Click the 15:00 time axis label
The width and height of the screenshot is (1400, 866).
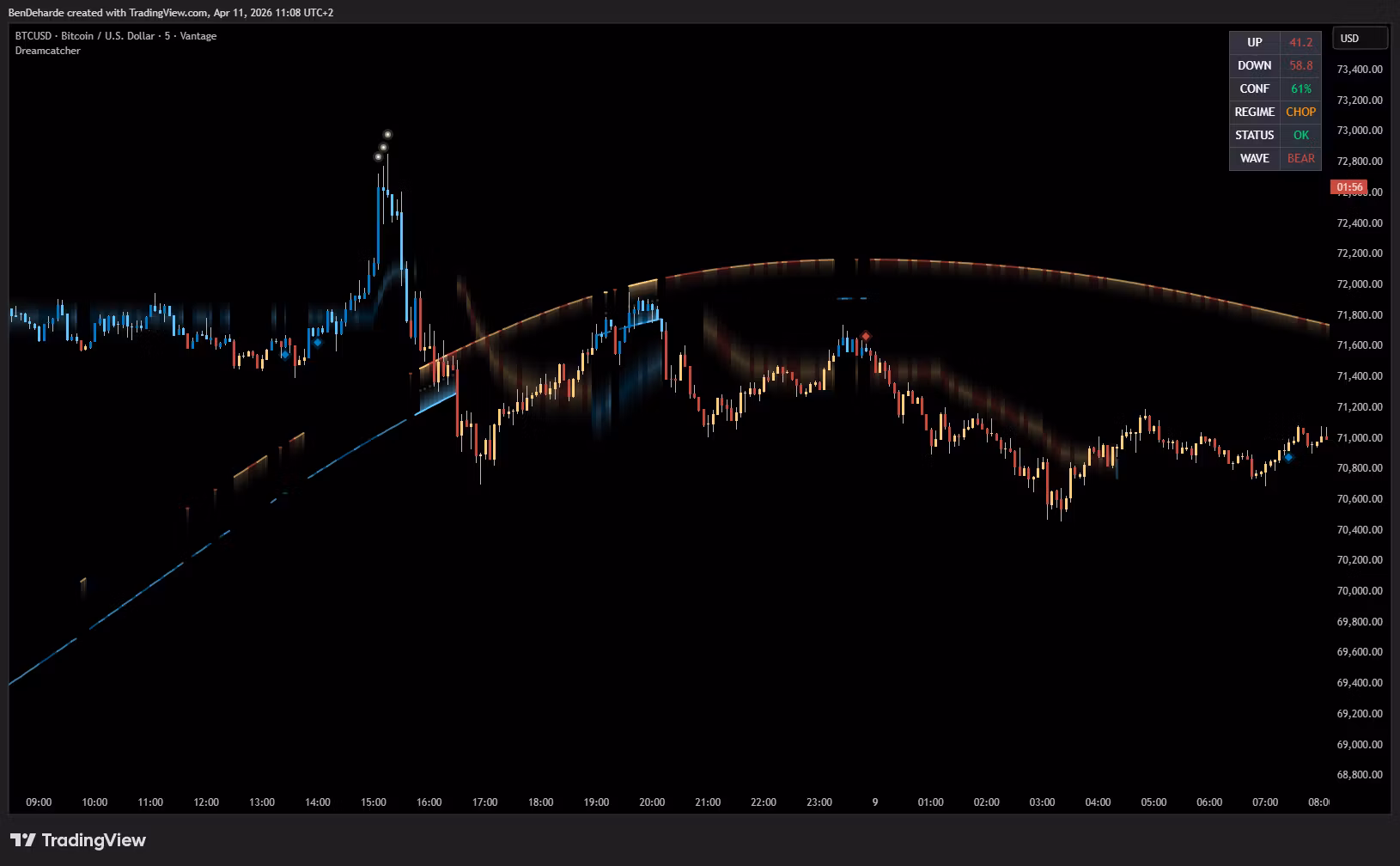(374, 802)
